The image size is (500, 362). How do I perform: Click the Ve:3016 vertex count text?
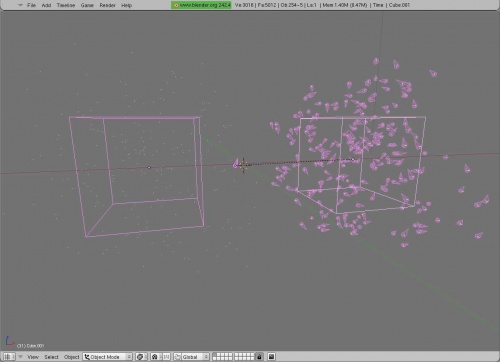point(244,5)
